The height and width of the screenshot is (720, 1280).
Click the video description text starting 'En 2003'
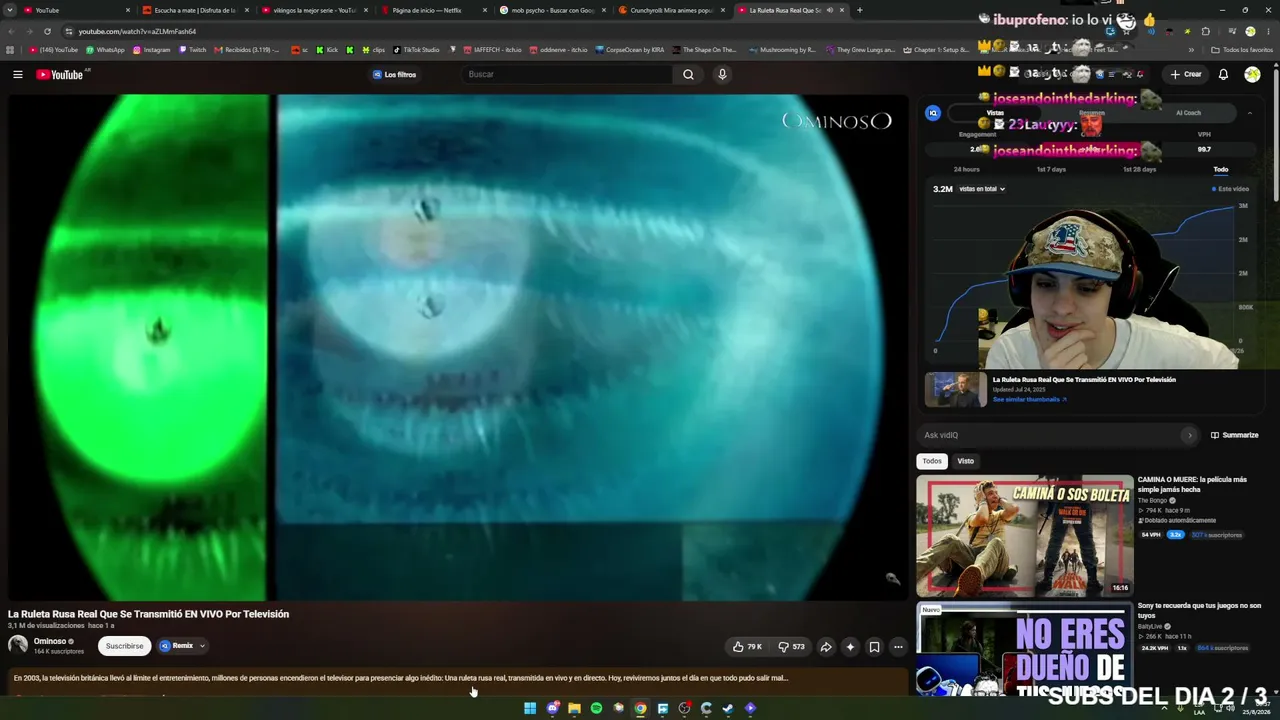[x=401, y=678]
